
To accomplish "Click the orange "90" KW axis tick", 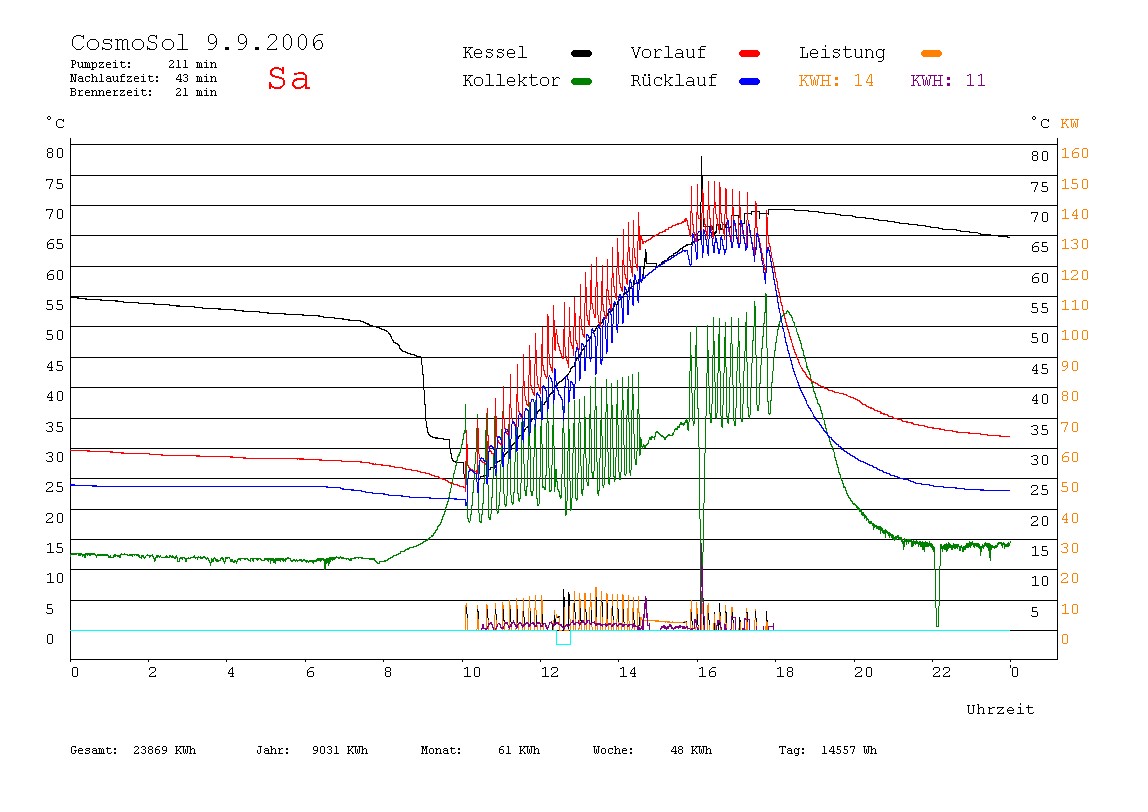I will pyautogui.click(x=1070, y=366).
